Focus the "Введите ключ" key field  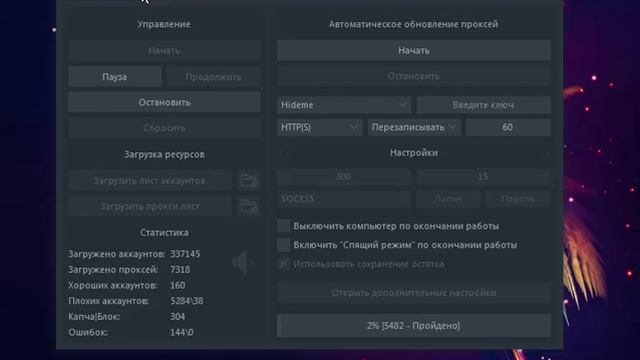coord(483,105)
